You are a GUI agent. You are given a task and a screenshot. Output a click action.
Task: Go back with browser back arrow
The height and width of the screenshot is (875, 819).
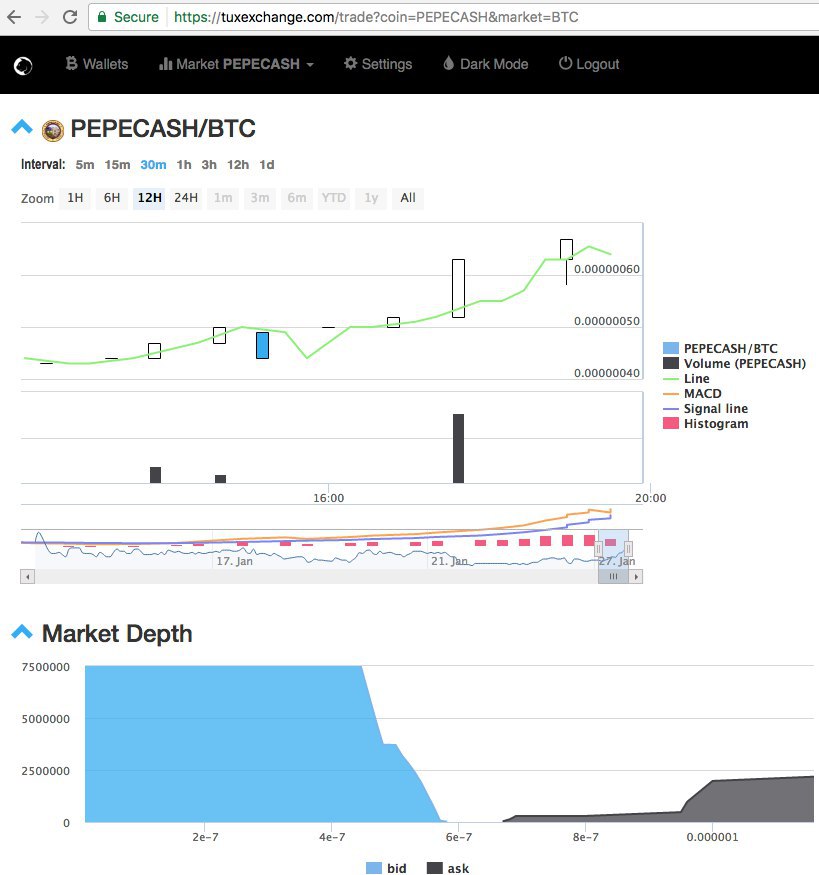click(x=14, y=17)
